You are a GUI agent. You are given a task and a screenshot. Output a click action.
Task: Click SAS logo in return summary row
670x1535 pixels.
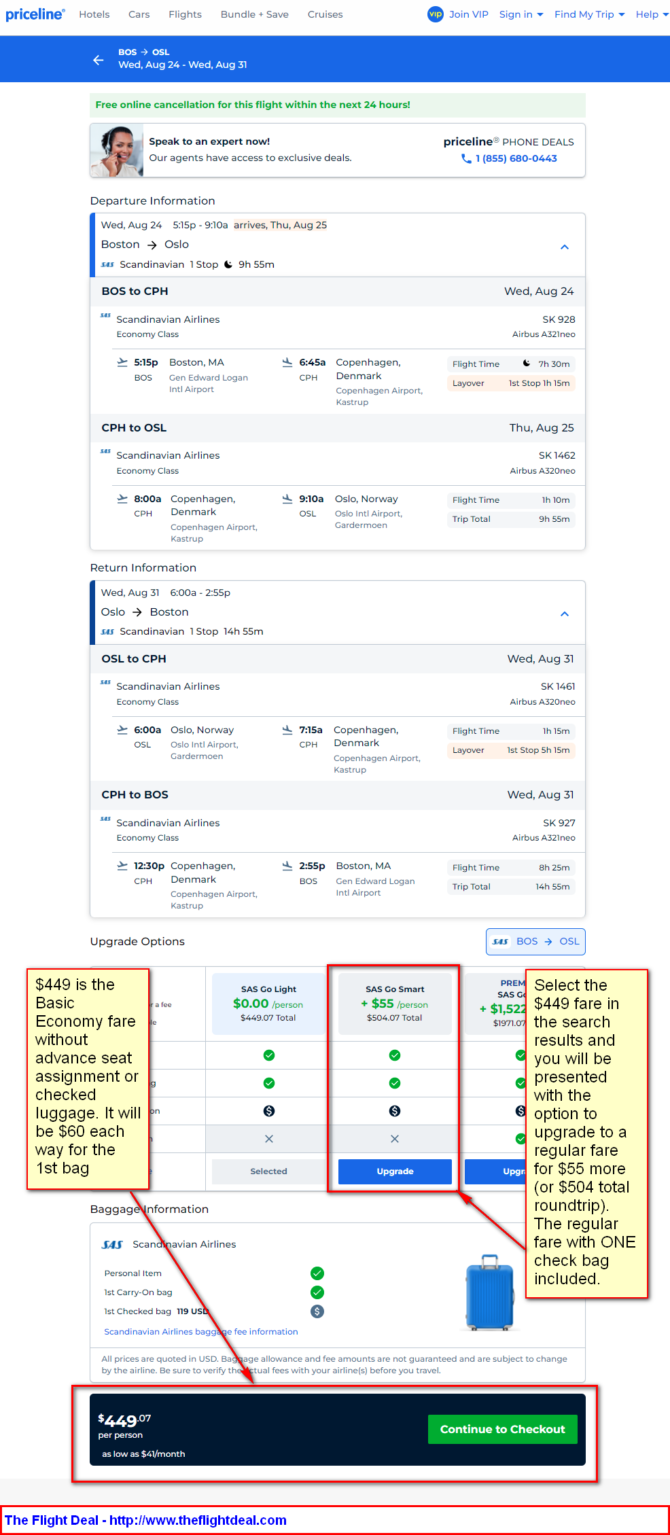pyautogui.click(x=108, y=632)
